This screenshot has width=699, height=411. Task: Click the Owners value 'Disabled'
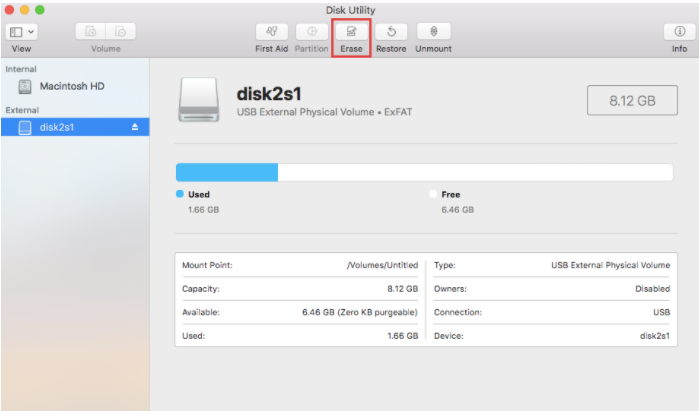[653, 289]
